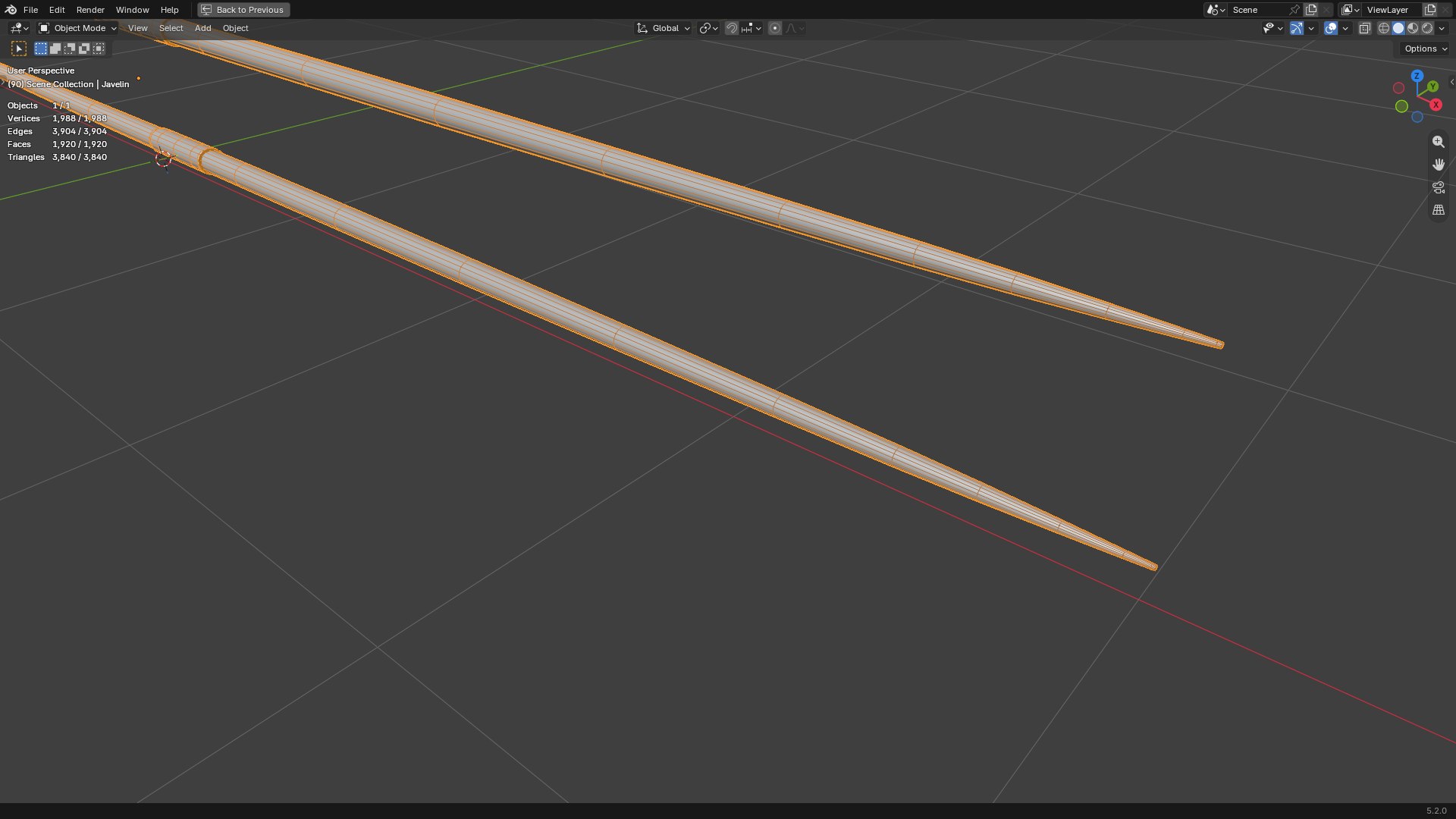Pin the Scene to workspace

click(x=1294, y=10)
